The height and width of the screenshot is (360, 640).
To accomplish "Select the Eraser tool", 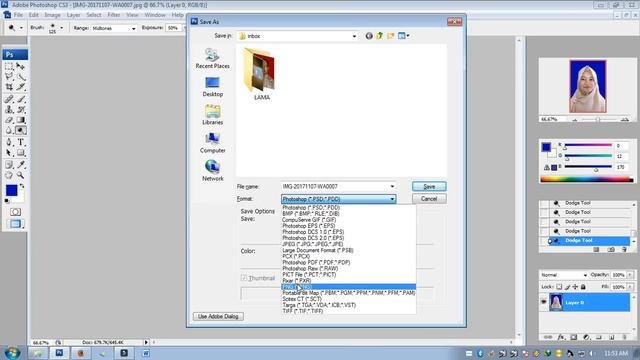I will point(9,120).
